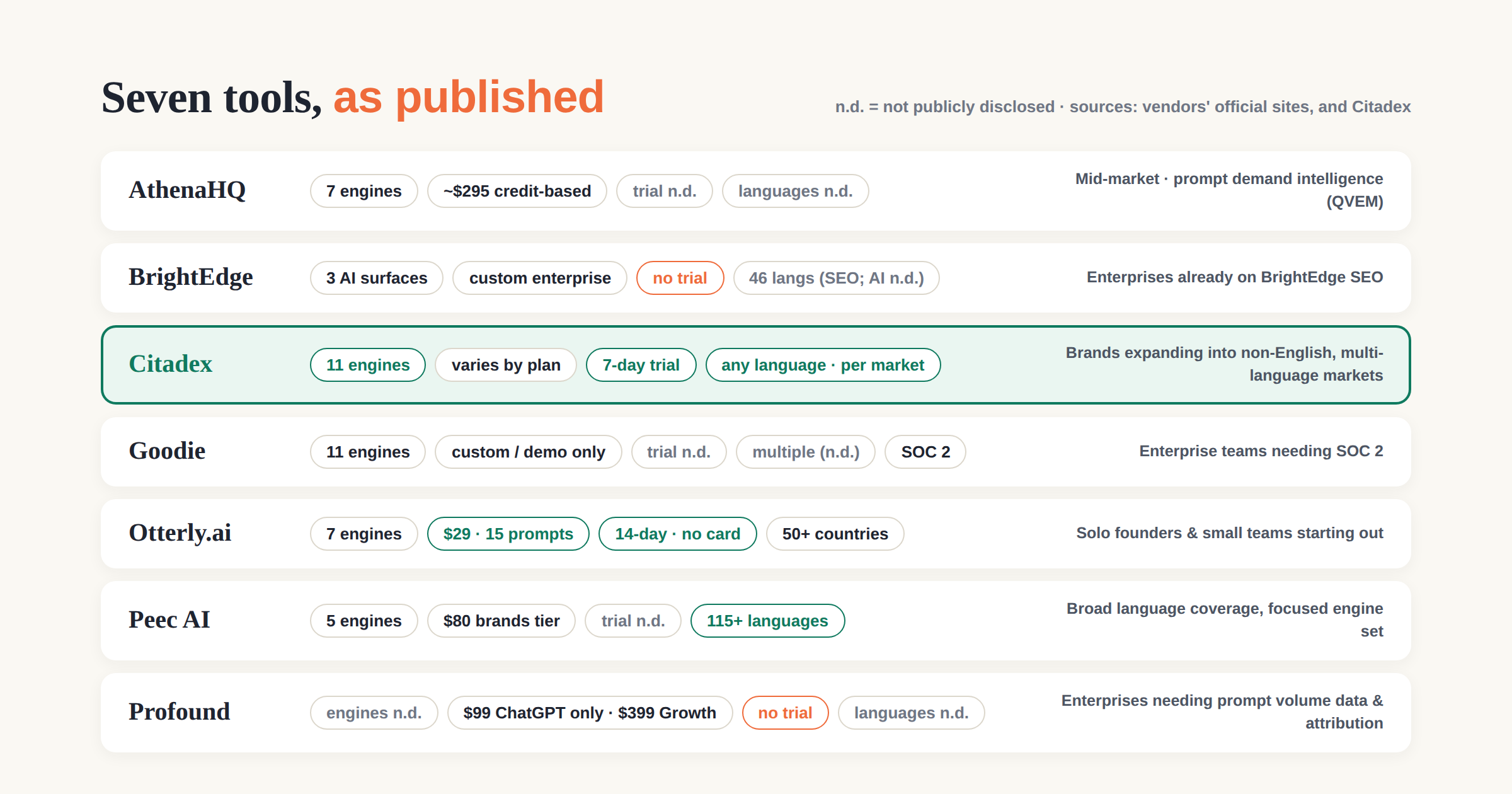Click the "no trial" pill in Profound row
The image size is (1512, 794).
pos(786,713)
